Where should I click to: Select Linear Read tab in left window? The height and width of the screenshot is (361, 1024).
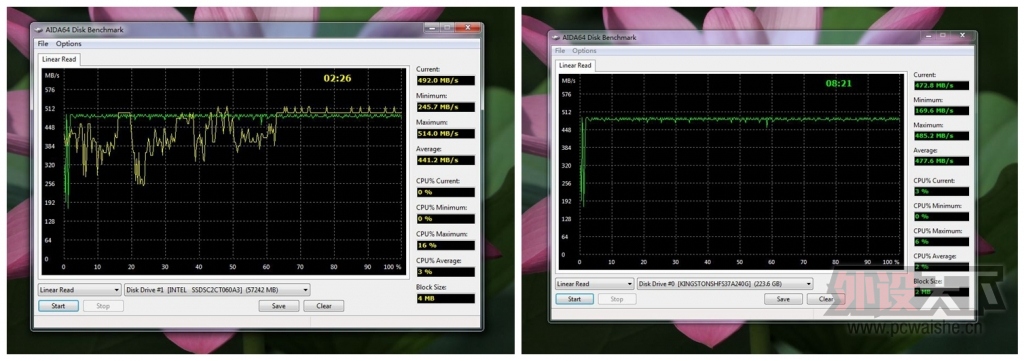tap(59, 59)
